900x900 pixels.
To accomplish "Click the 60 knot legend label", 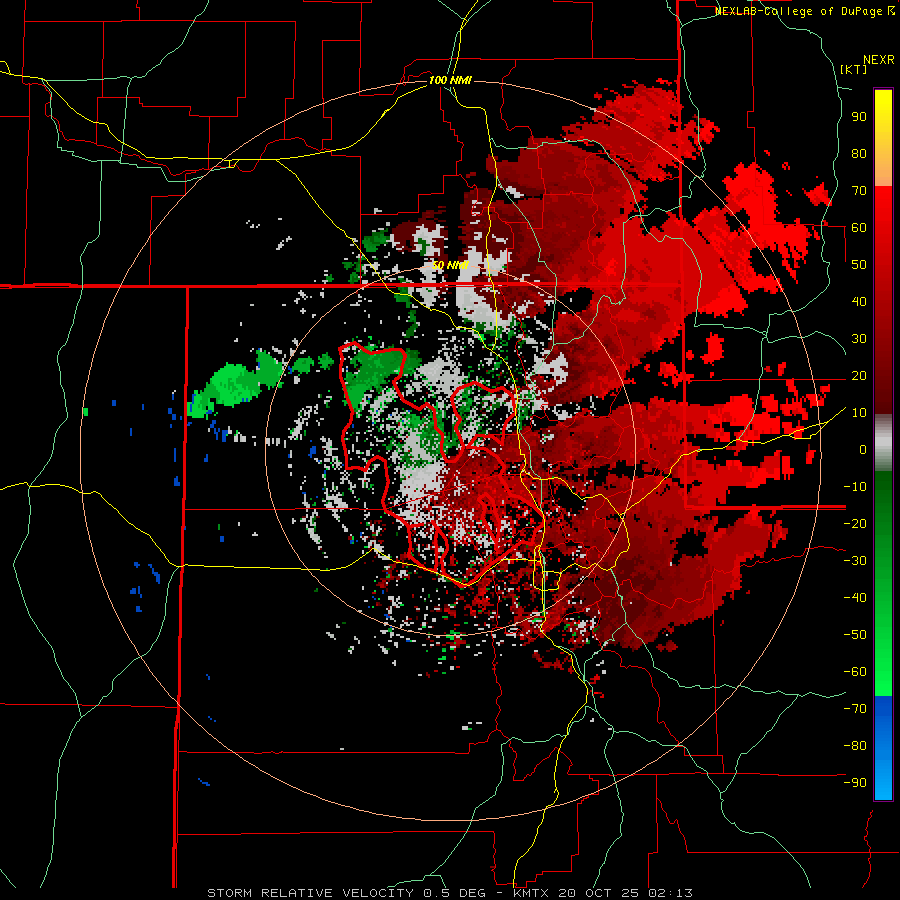I will 859,228.
